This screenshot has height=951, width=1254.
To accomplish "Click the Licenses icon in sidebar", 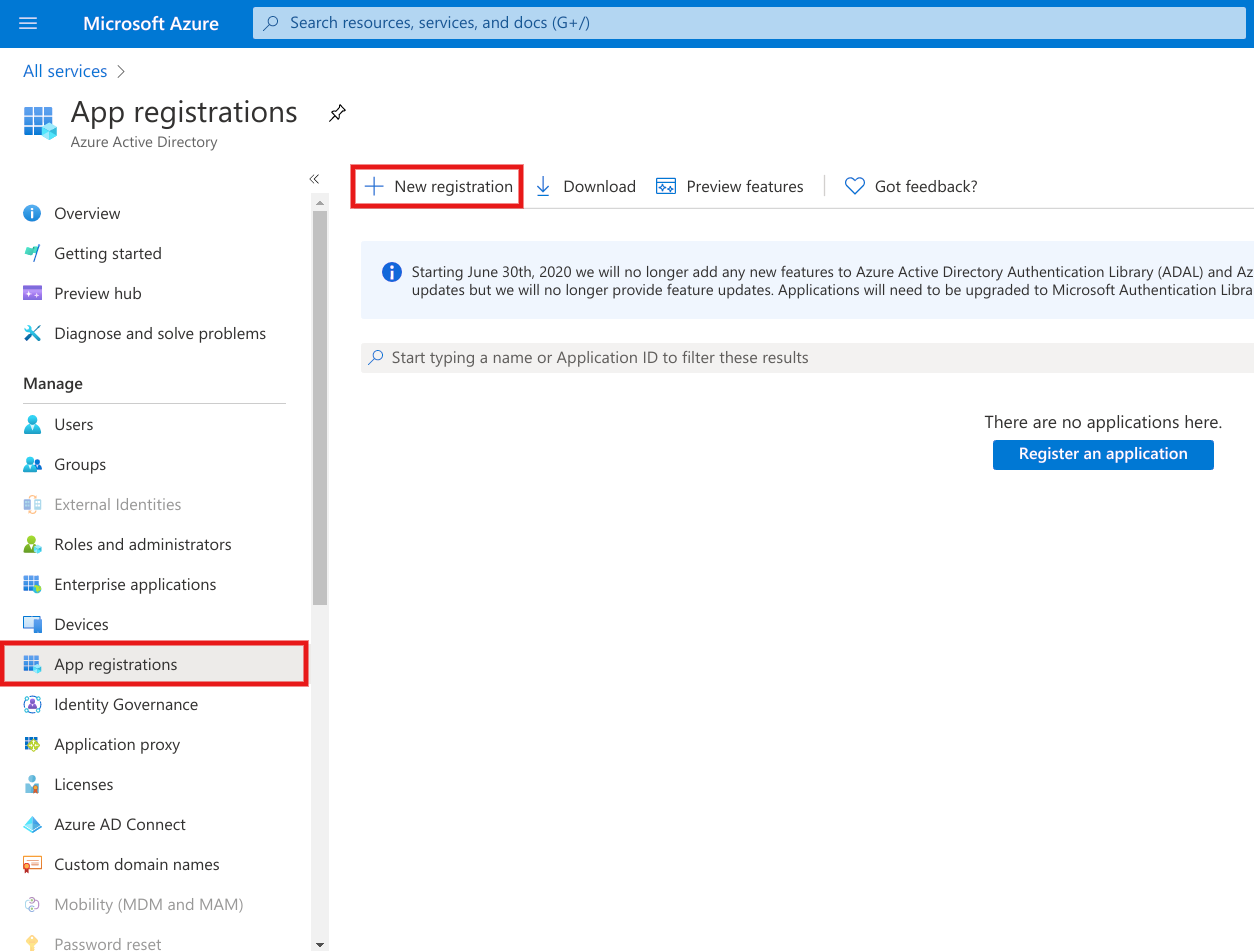I will [x=32, y=784].
